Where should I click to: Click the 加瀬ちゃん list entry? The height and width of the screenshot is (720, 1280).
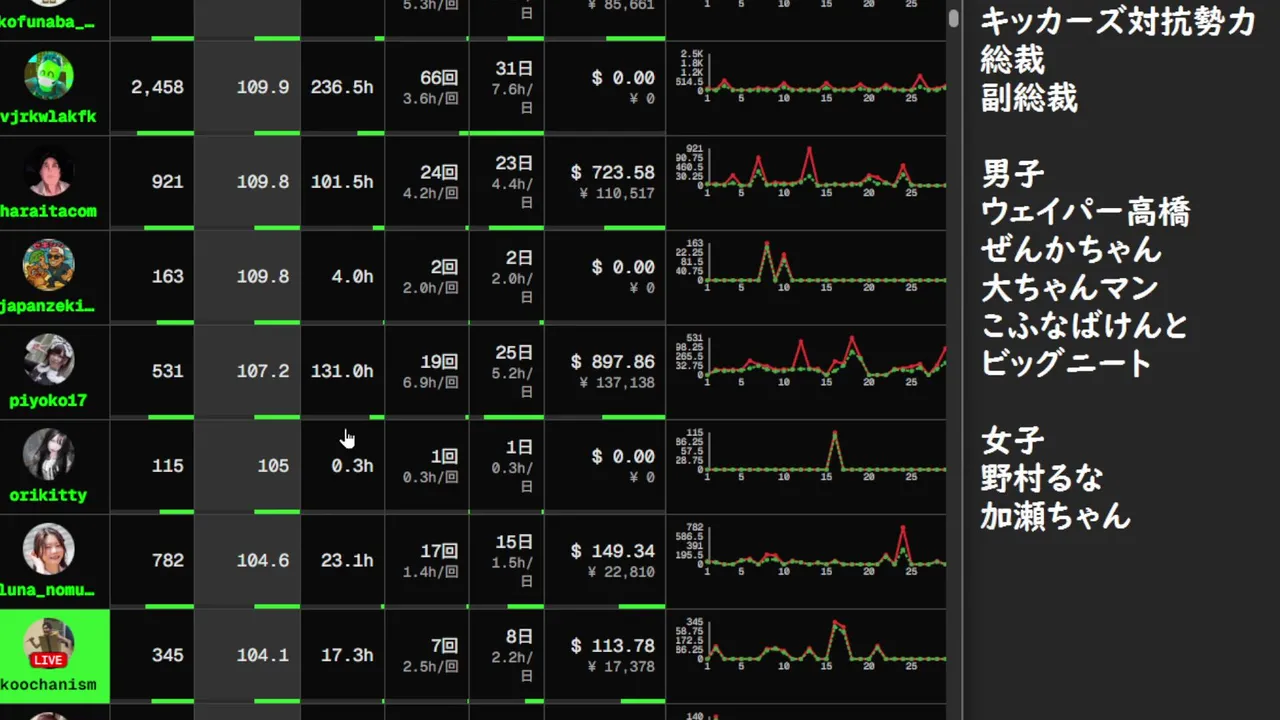pos(1055,516)
